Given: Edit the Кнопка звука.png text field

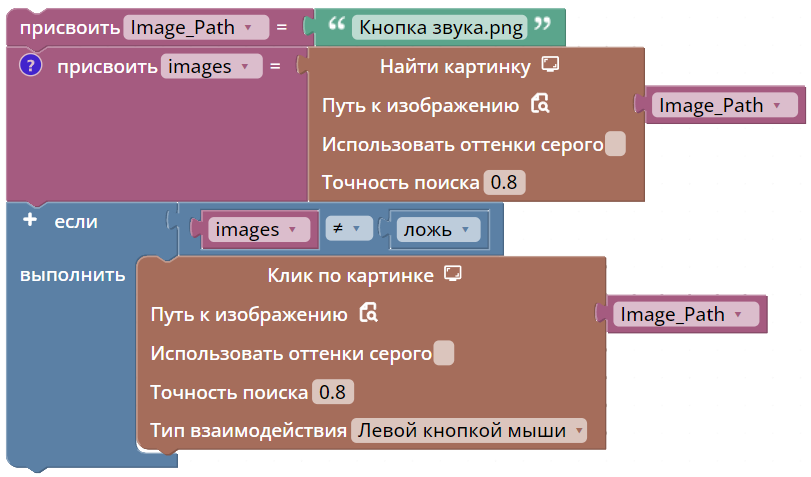Looking at the screenshot, I should 440,27.
